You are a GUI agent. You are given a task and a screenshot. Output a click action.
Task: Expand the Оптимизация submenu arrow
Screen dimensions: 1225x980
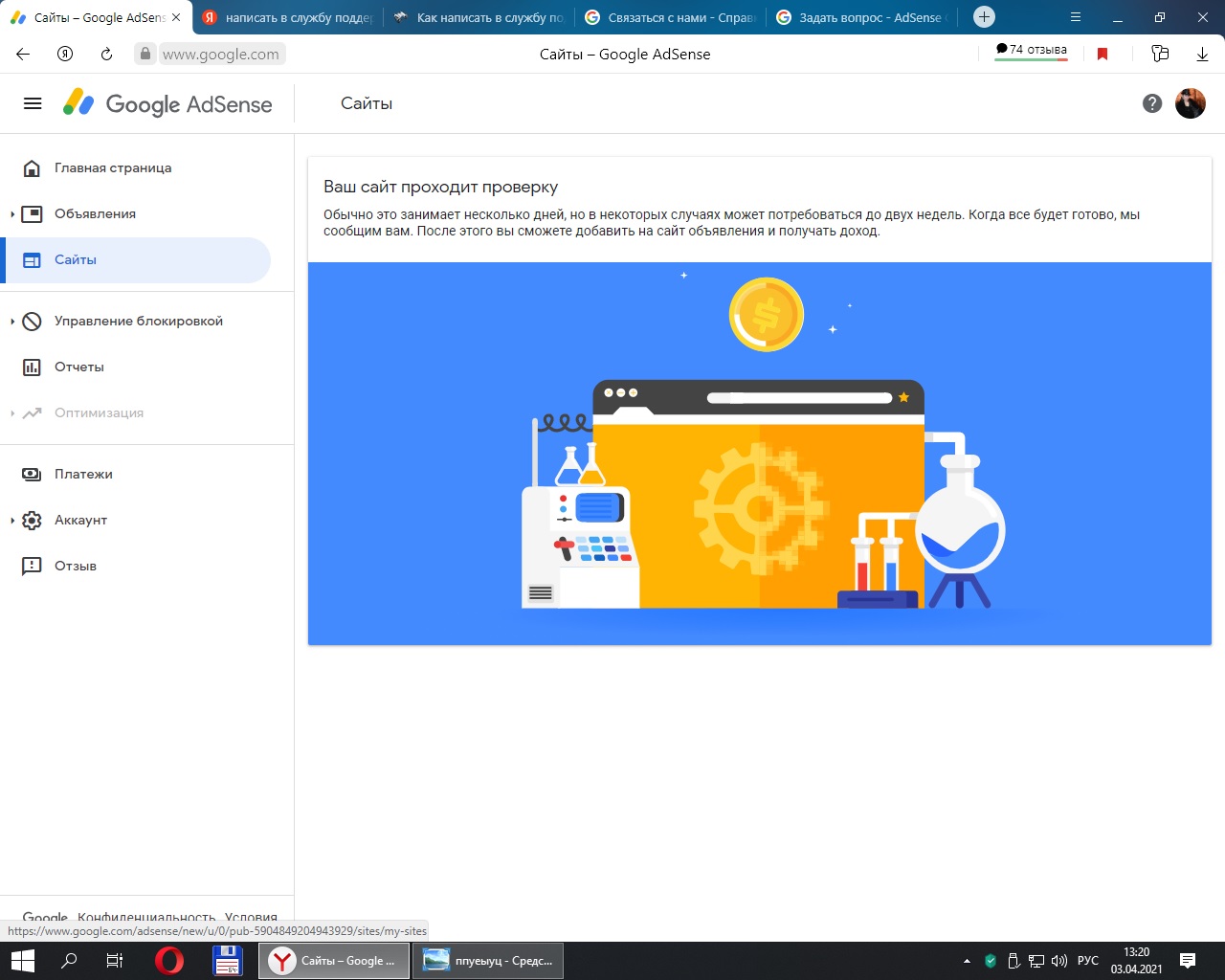[12, 413]
